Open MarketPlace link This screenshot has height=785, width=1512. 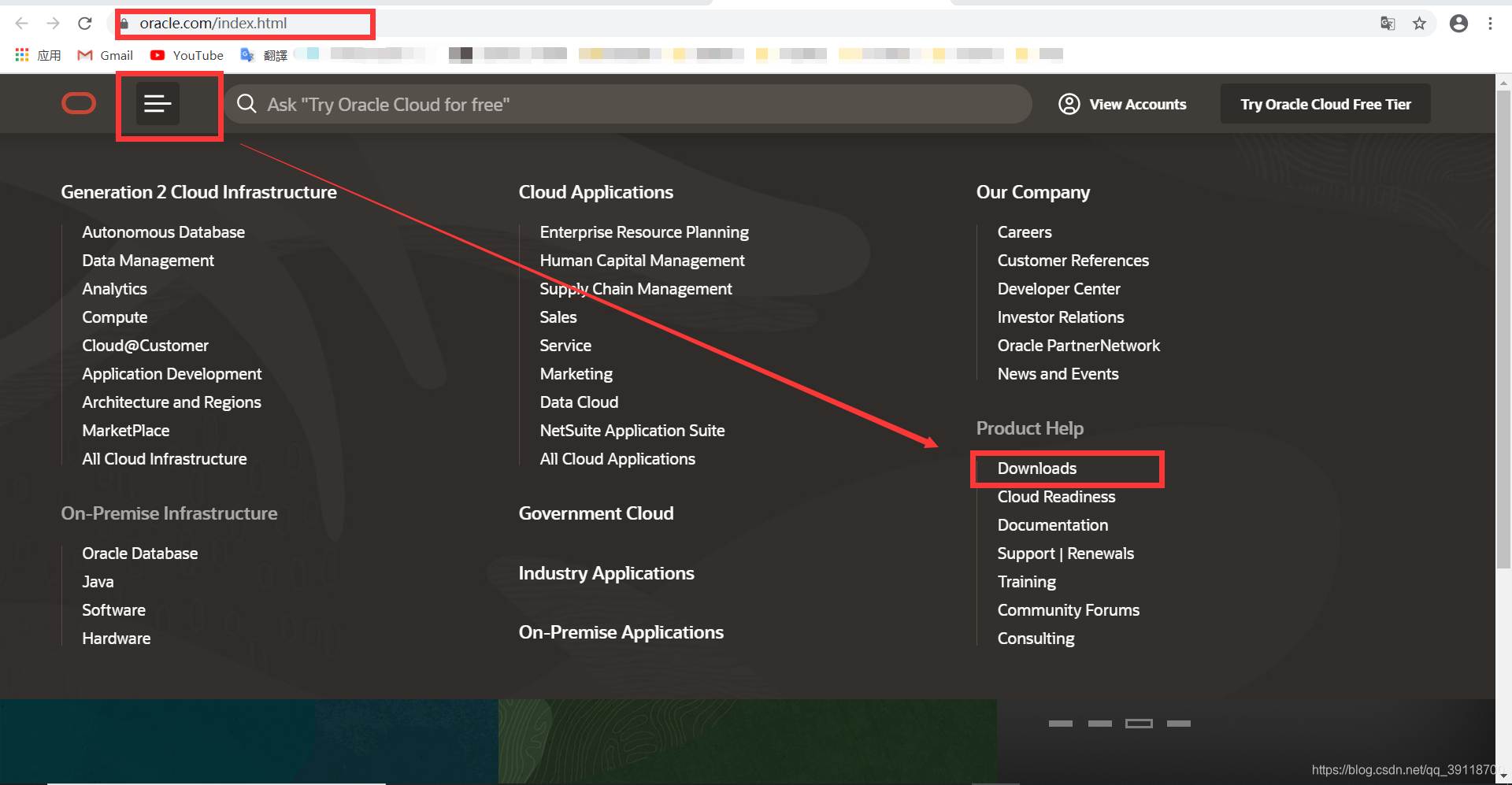(x=125, y=431)
